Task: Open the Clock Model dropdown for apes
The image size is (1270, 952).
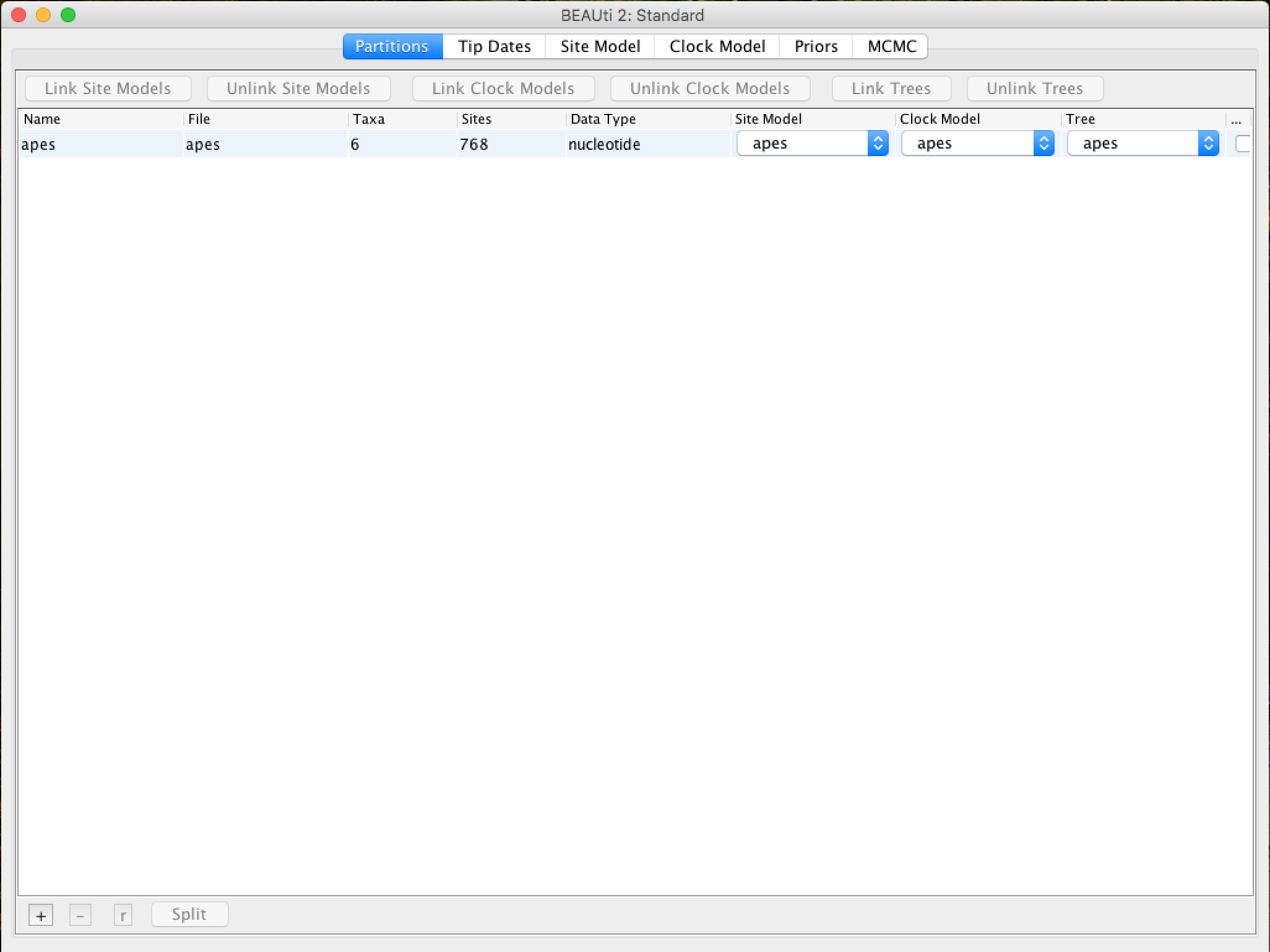Action: pos(977,144)
